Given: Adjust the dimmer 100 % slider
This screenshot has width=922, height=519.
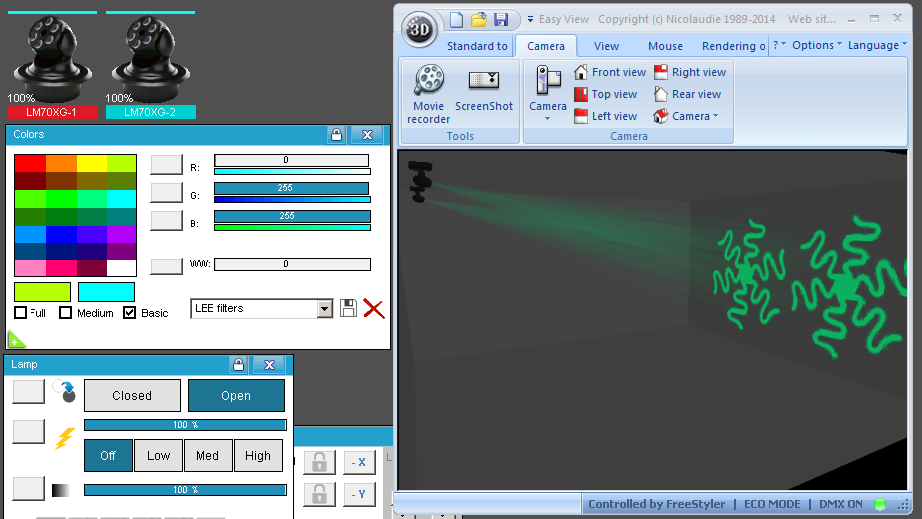Looking at the screenshot, I should pyautogui.click(x=185, y=490).
